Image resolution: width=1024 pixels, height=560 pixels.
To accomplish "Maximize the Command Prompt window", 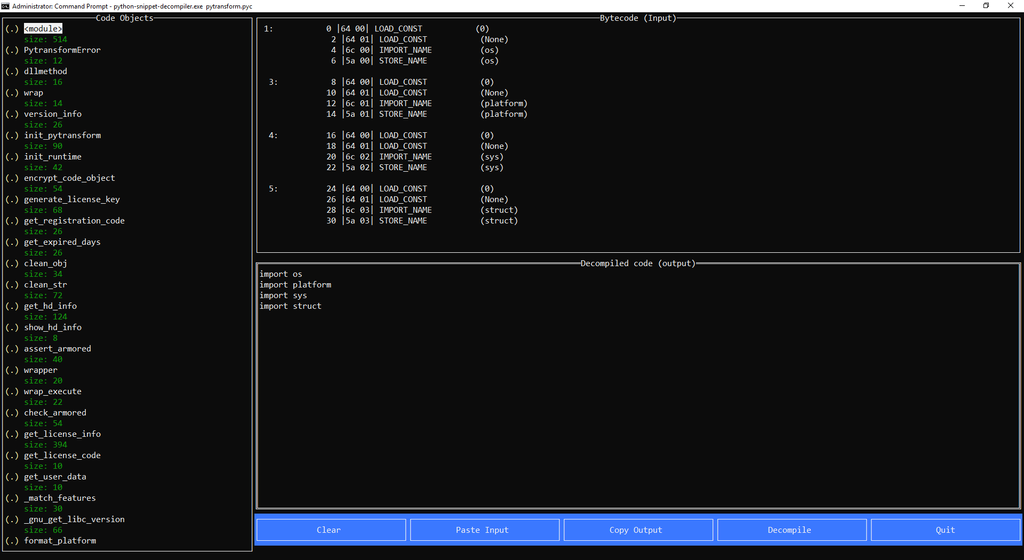I will point(986,5).
